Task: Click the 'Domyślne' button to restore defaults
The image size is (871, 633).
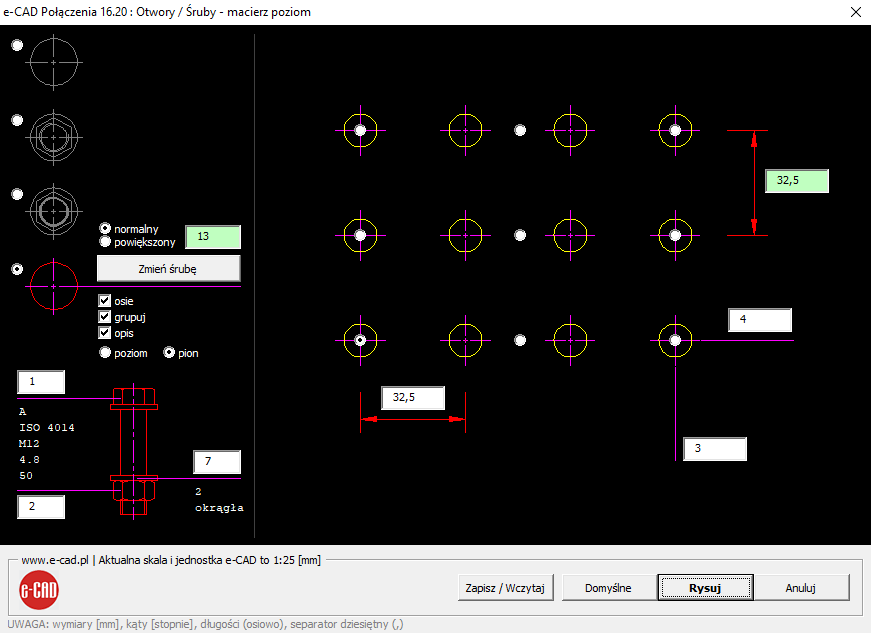Action: tap(608, 588)
